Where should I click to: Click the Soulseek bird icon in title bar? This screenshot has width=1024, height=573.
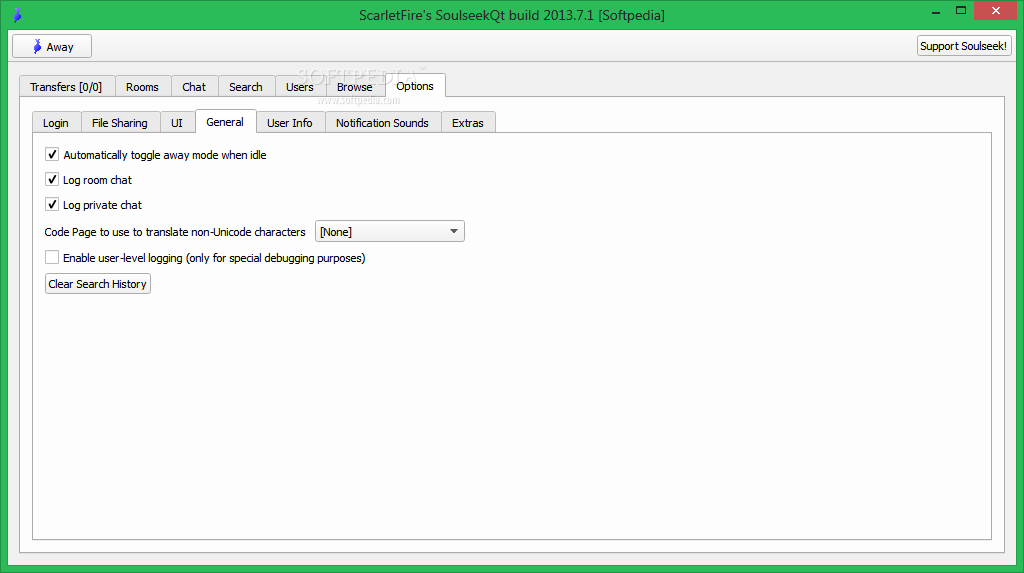[x=18, y=14]
